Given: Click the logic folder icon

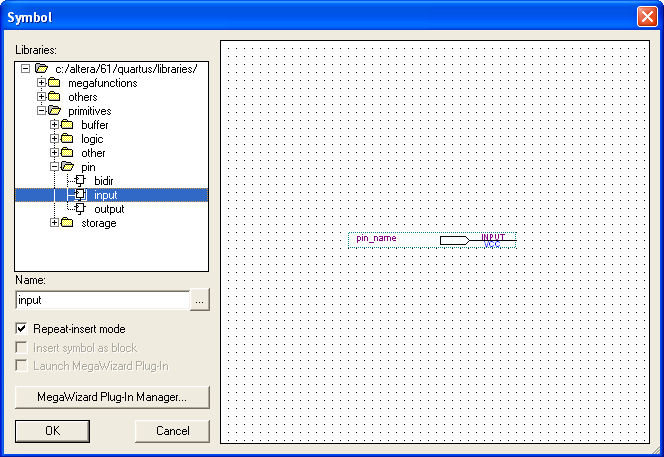Looking at the screenshot, I should pyautogui.click(x=68, y=139).
